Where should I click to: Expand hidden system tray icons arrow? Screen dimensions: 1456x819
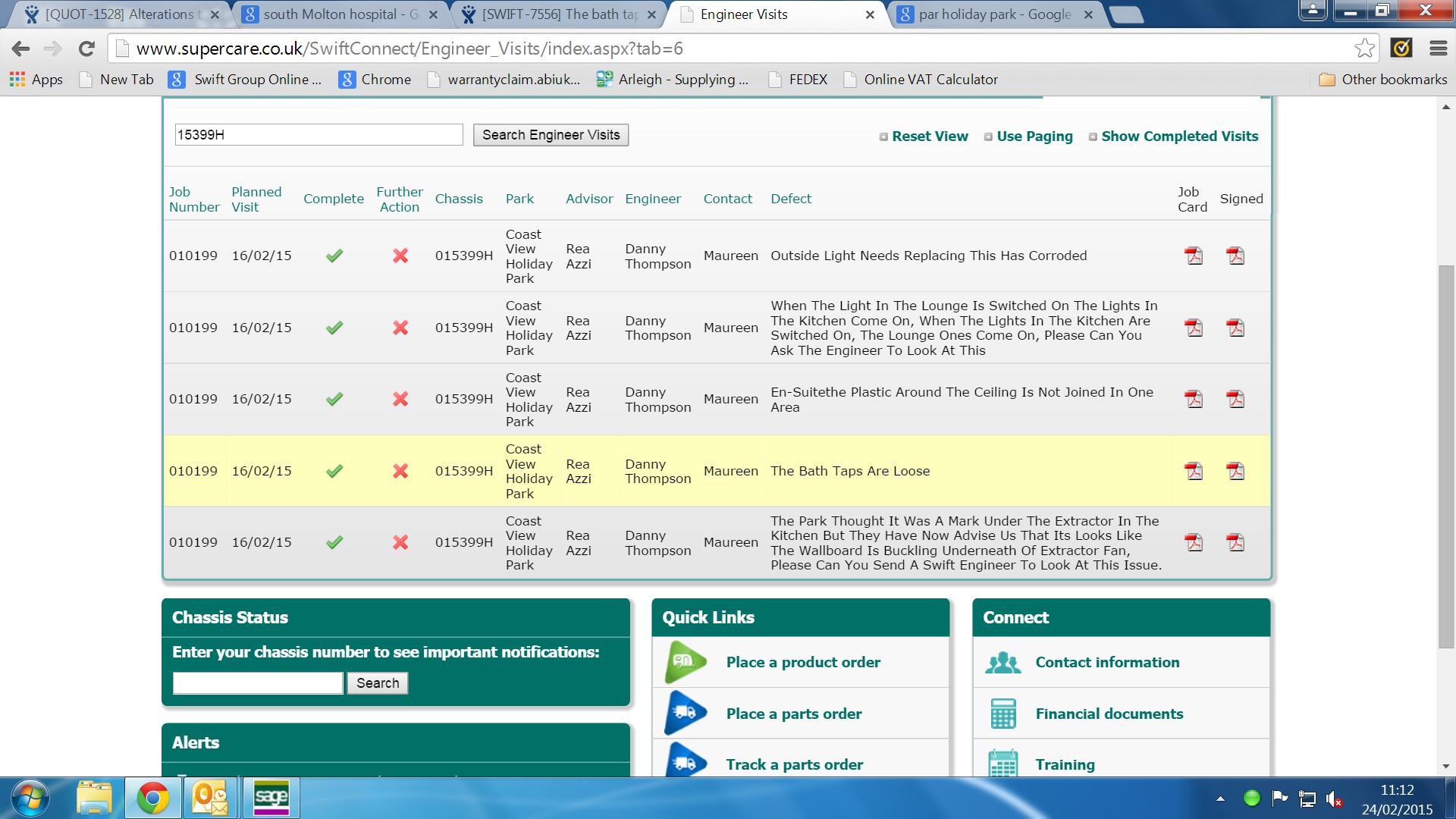tap(1220, 799)
